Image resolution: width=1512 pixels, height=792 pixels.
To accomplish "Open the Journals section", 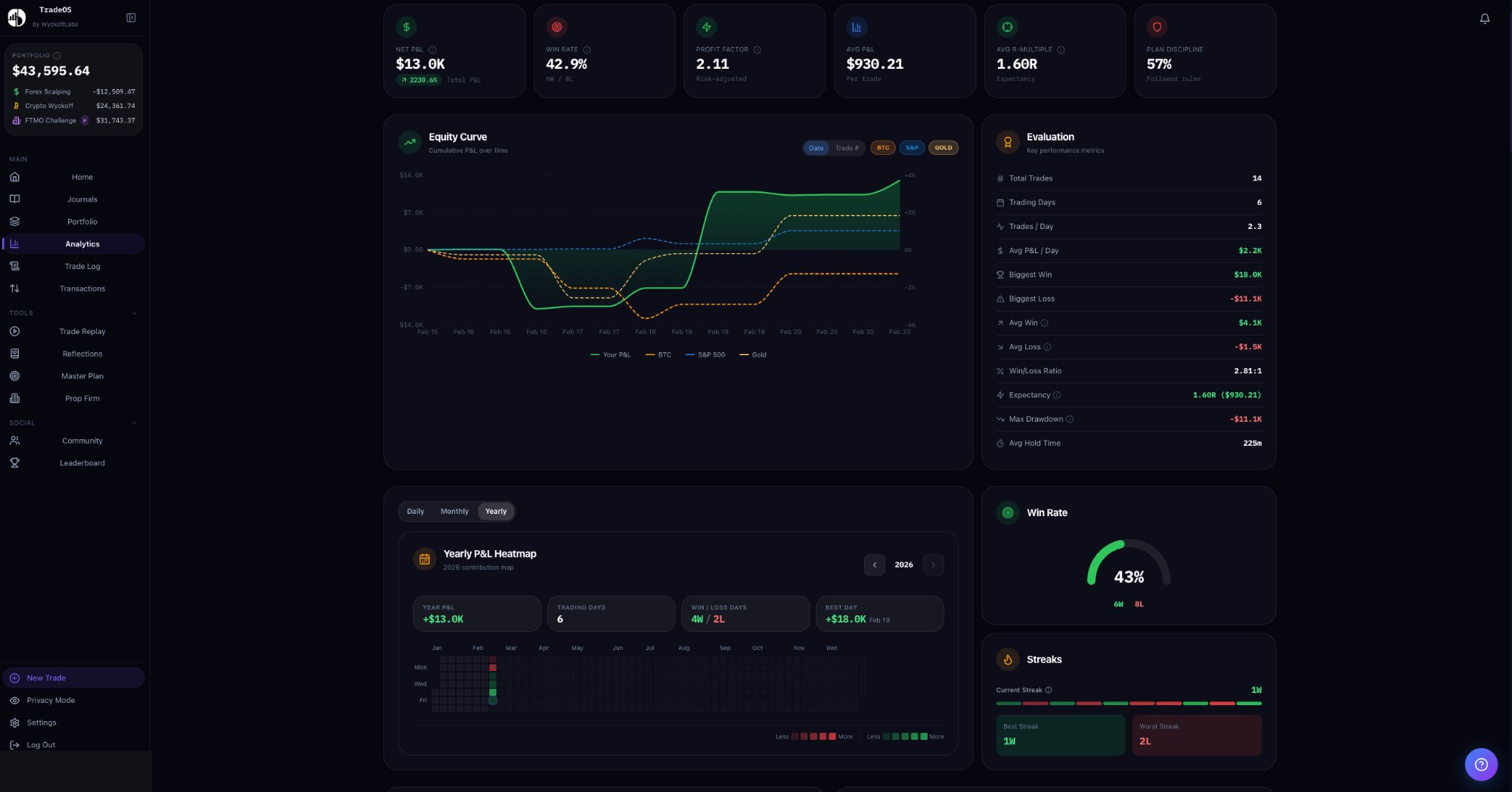I will point(82,199).
